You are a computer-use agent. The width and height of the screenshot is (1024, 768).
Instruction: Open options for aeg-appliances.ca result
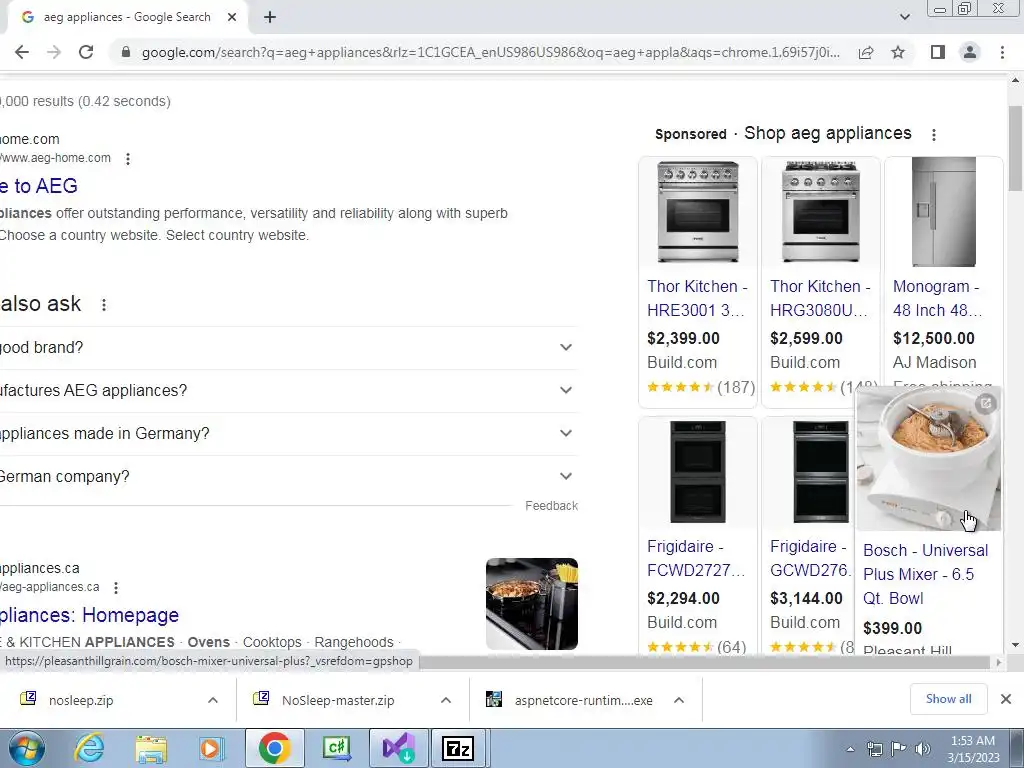pyautogui.click(x=116, y=588)
